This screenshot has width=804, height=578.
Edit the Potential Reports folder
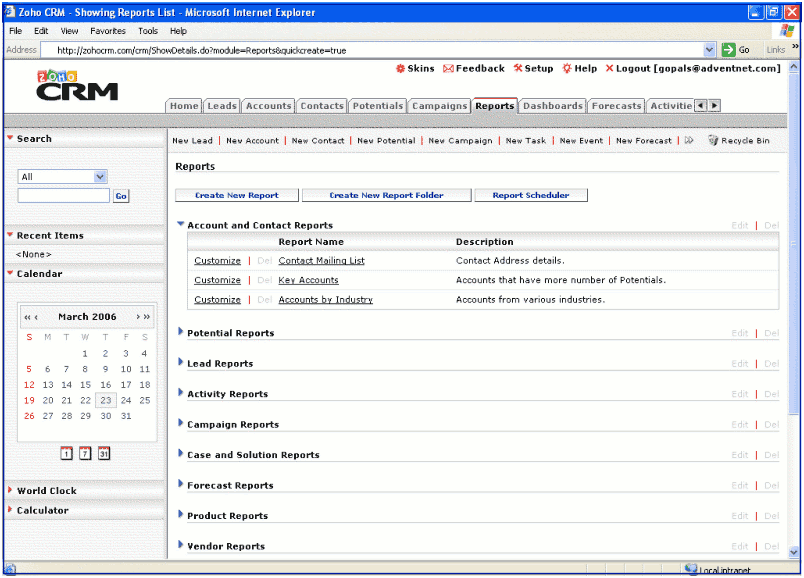pyautogui.click(x=739, y=333)
